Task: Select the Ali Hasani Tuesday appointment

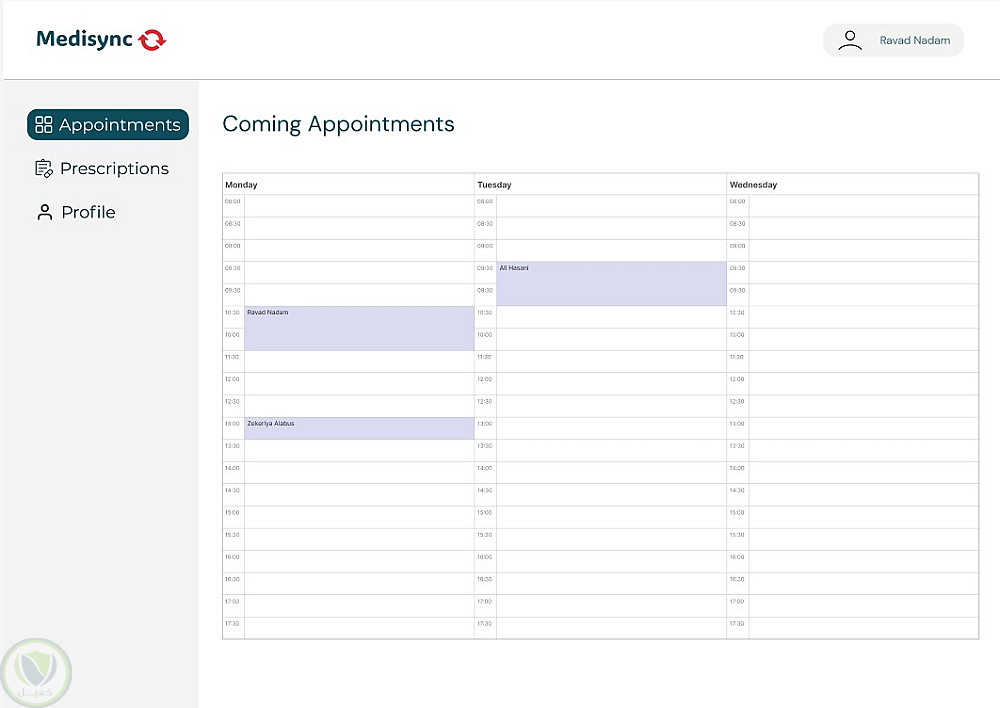Action: click(x=611, y=284)
